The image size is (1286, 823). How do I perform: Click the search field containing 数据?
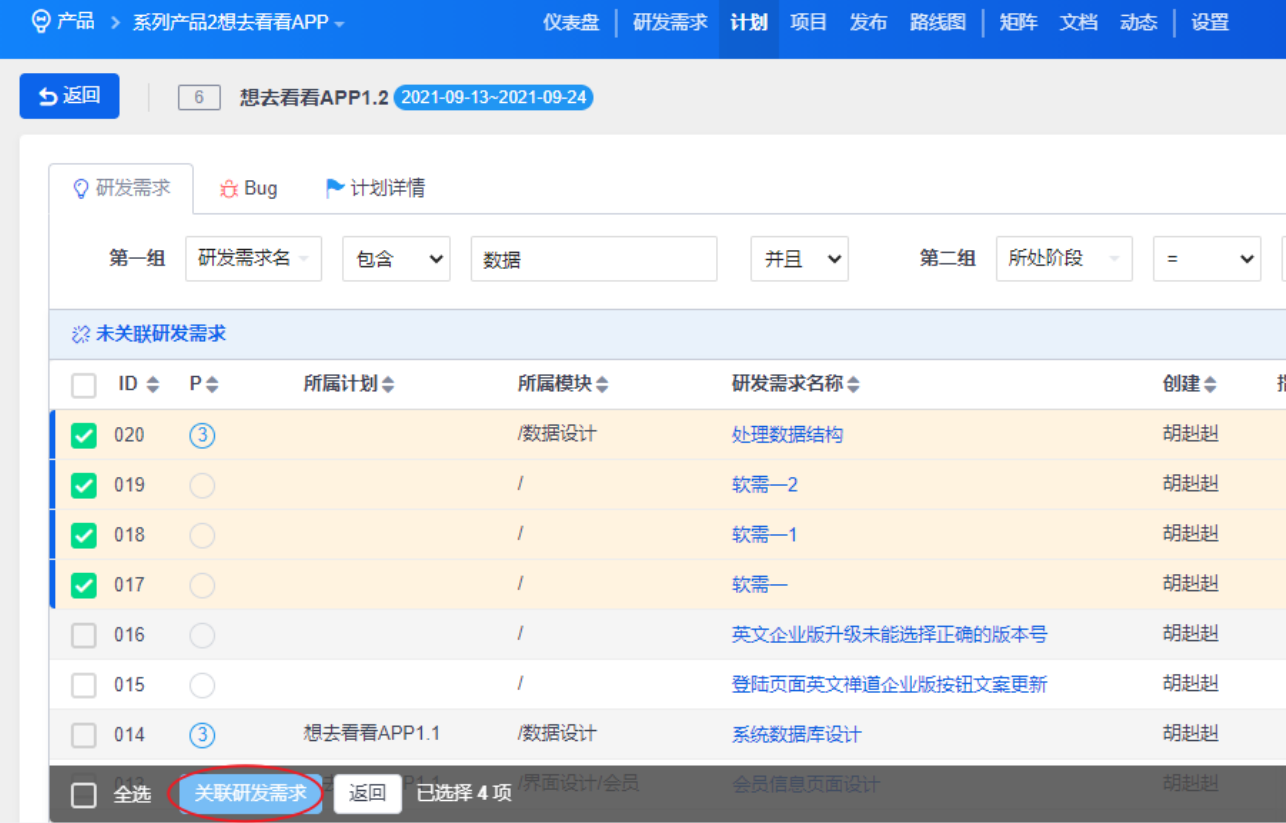click(594, 259)
